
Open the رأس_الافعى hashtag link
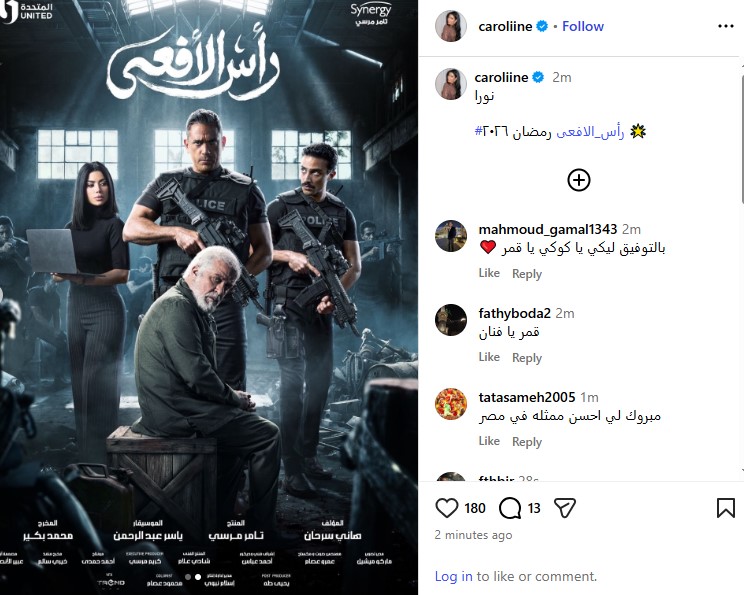tap(590, 131)
